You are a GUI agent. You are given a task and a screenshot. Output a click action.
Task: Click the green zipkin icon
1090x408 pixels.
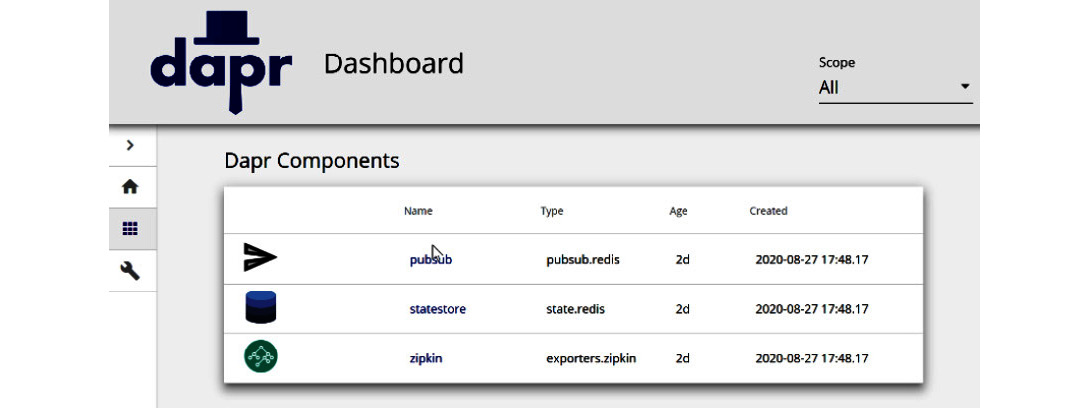[261, 357]
